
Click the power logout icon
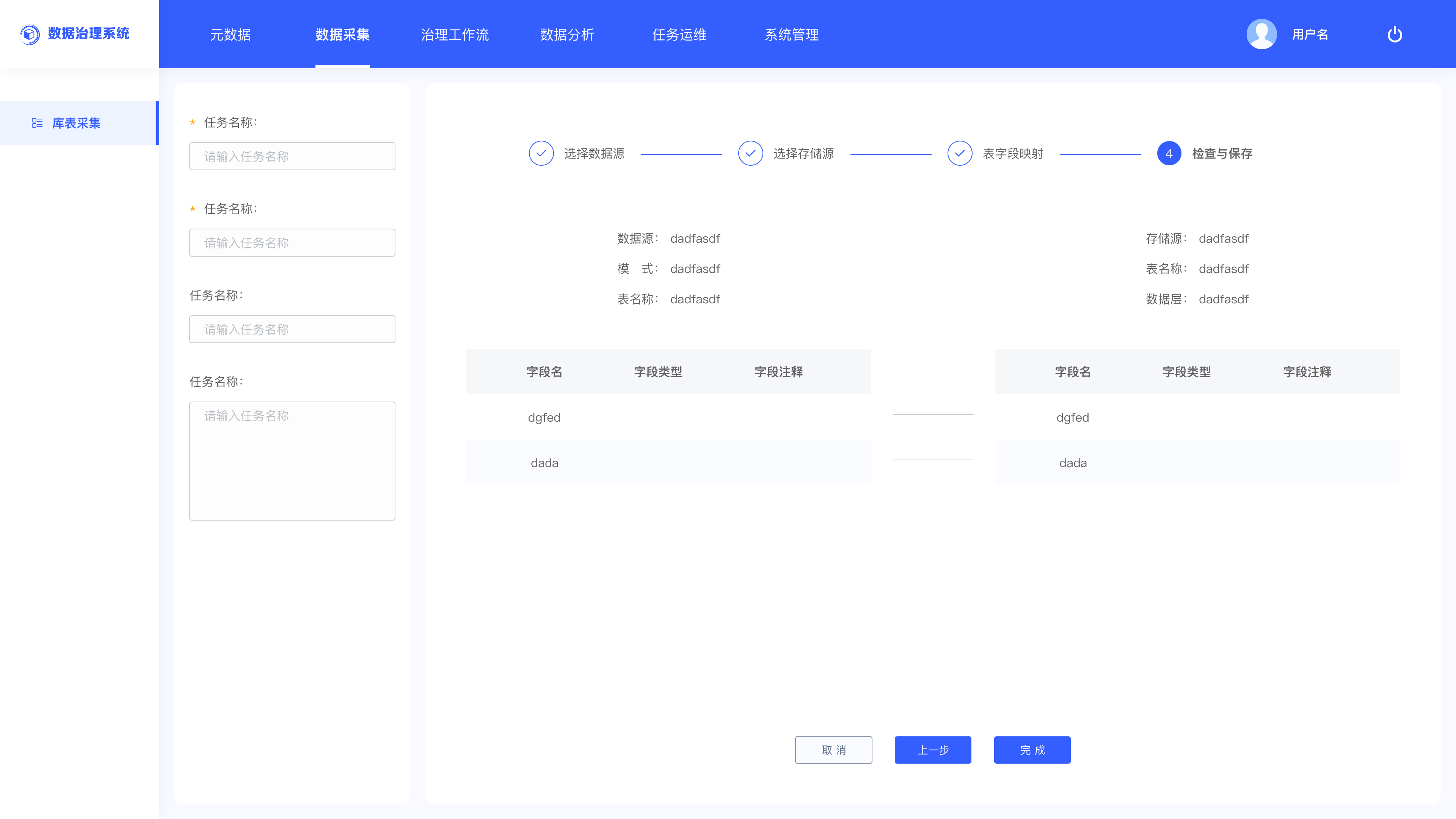coord(1395,34)
